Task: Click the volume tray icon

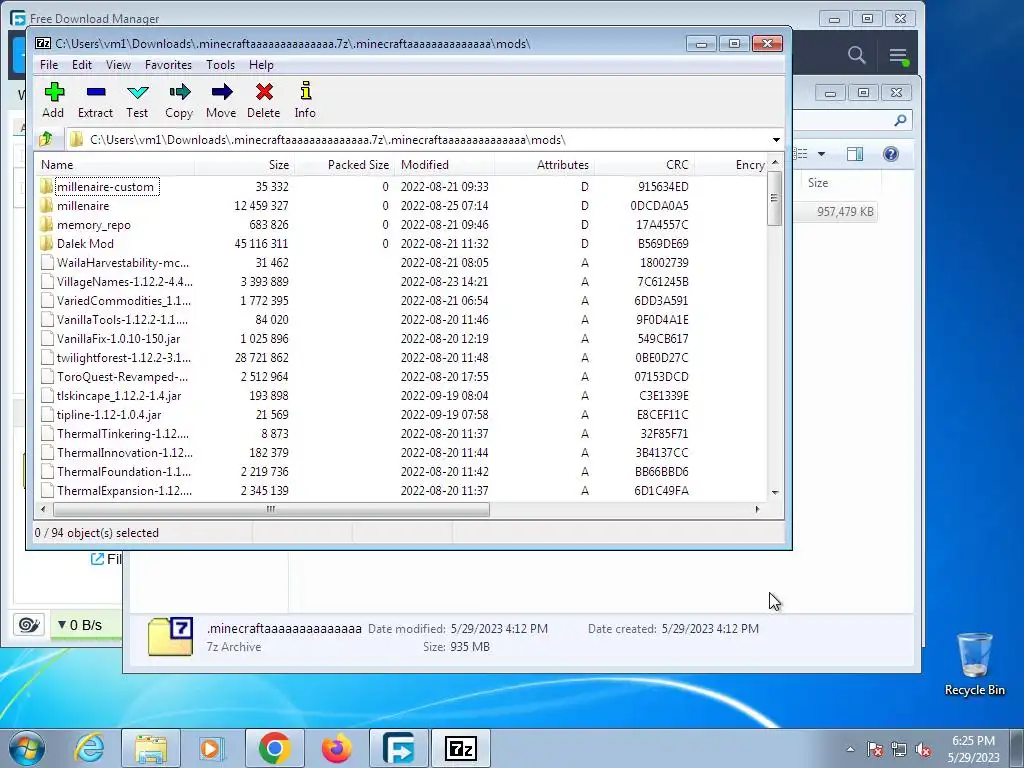Action: [x=923, y=750]
